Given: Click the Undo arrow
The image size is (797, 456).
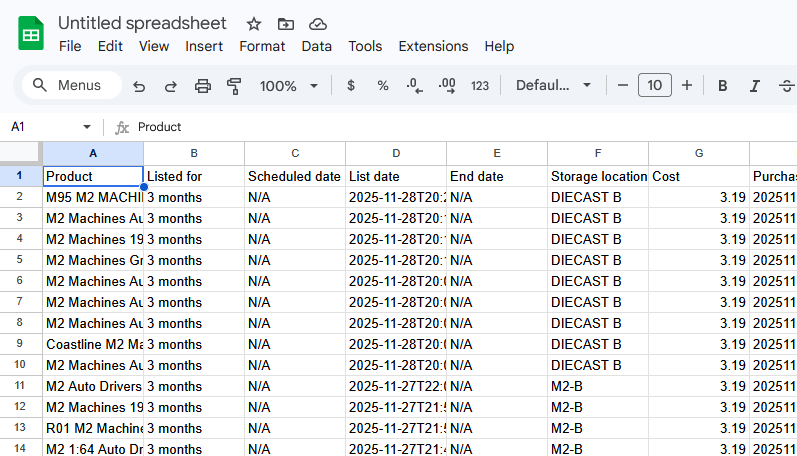Looking at the screenshot, I should tap(139, 86).
